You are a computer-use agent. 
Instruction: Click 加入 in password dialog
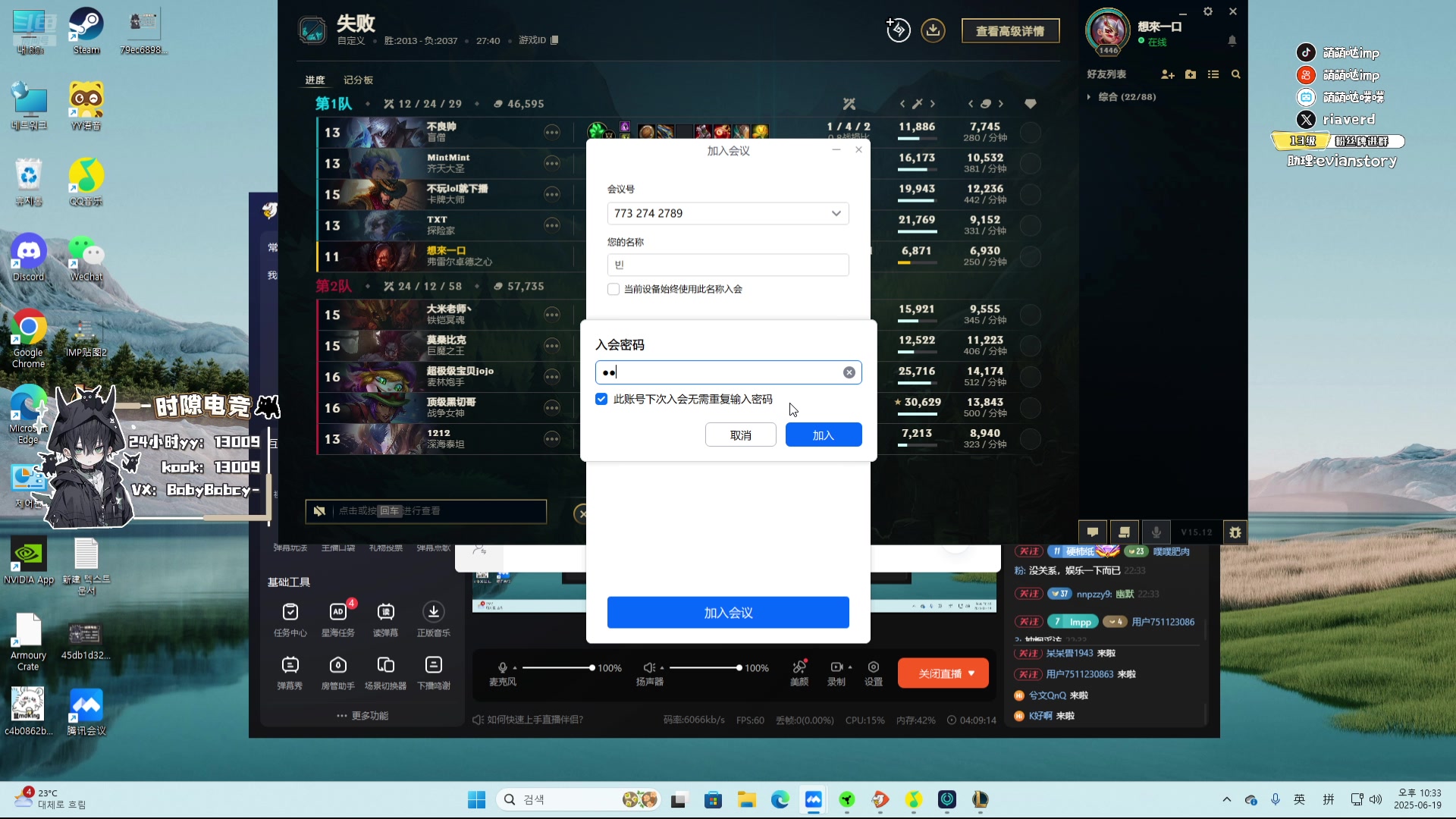tap(824, 435)
